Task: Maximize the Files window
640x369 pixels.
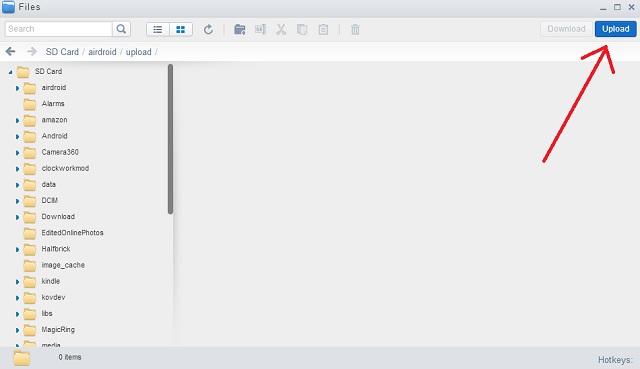Action: point(617,7)
